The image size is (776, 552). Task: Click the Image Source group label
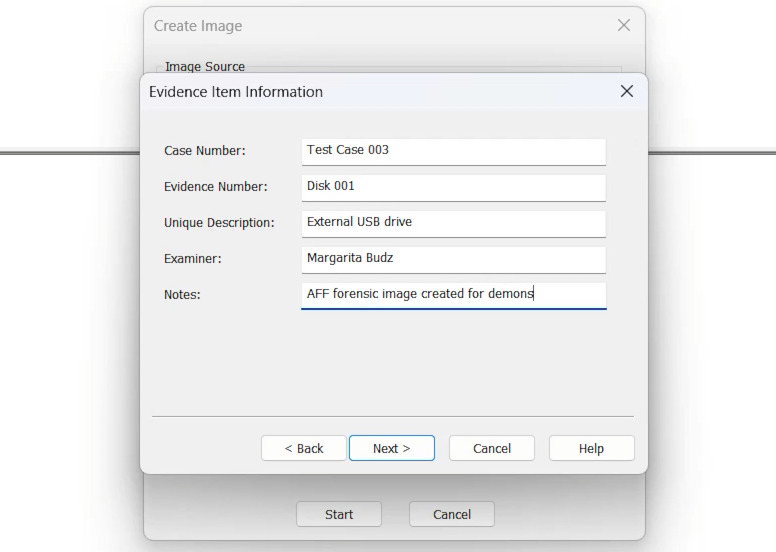pyautogui.click(x=205, y=66)
